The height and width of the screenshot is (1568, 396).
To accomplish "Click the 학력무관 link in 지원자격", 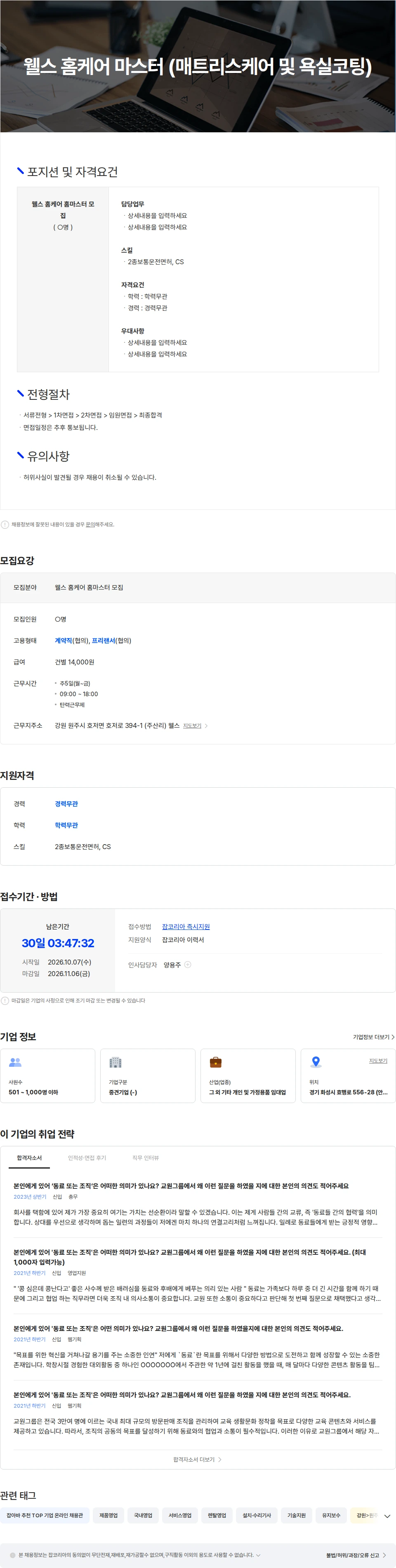I will (x=66, y=825).
